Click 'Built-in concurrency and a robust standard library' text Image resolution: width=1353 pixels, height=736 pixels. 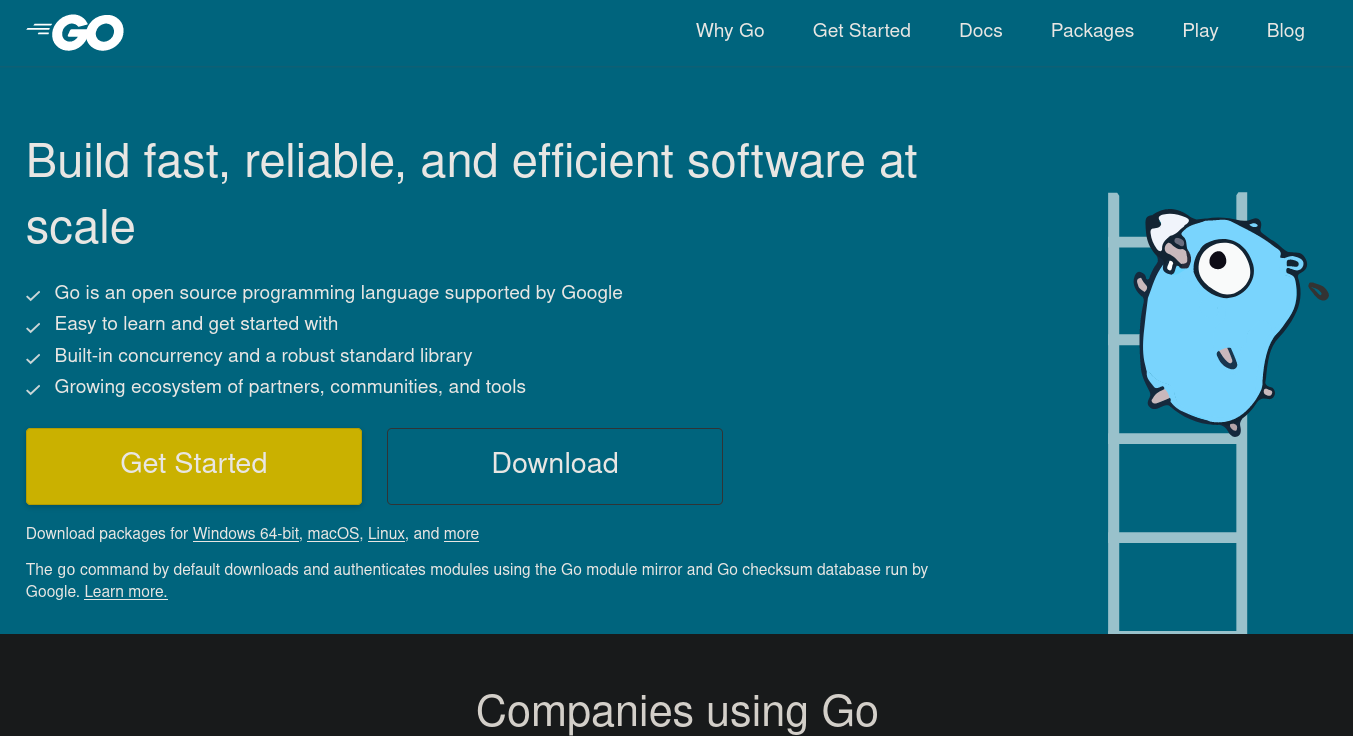click(x=263, y=356)
